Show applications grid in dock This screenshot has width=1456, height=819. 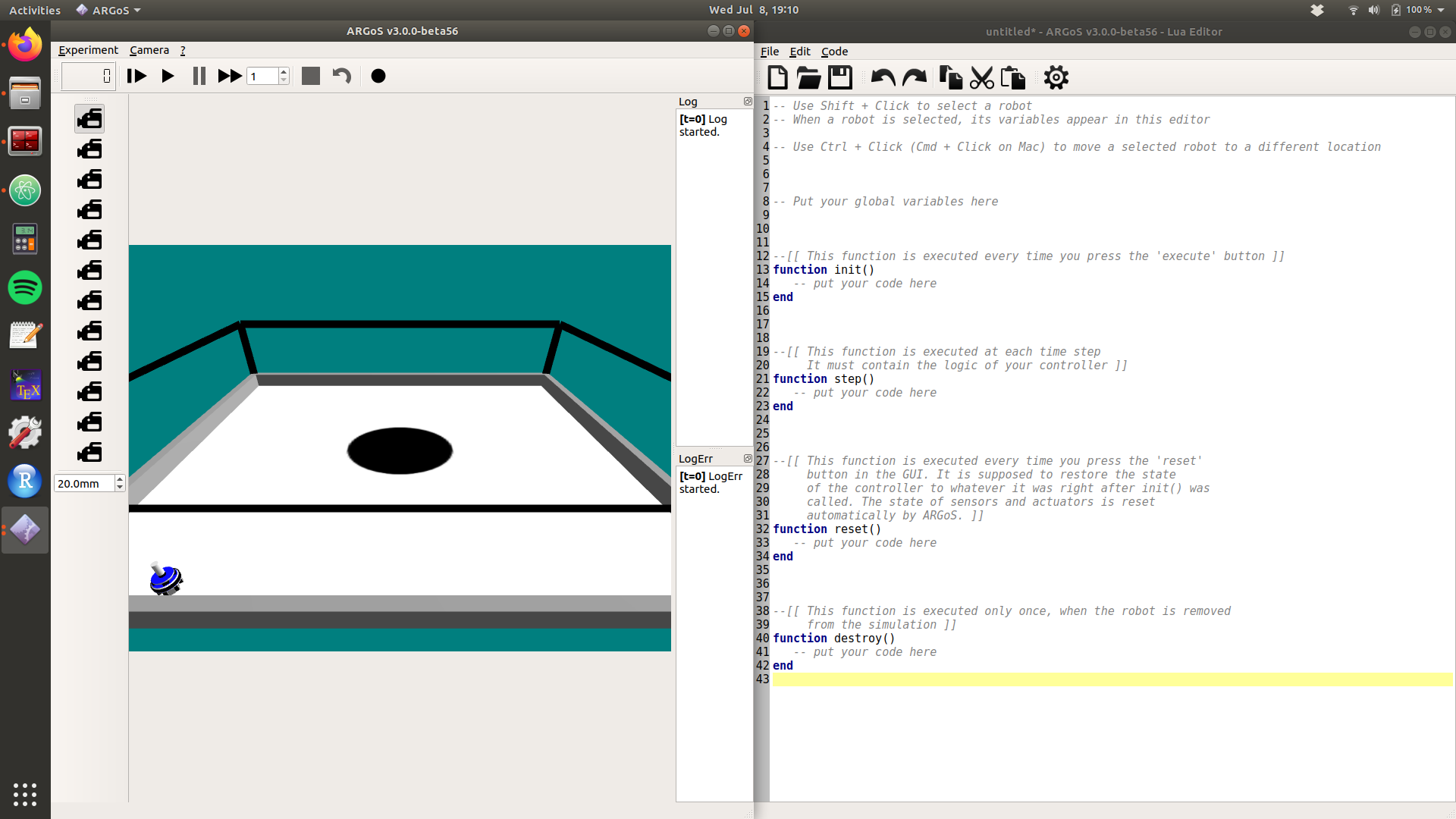point(25,794)
